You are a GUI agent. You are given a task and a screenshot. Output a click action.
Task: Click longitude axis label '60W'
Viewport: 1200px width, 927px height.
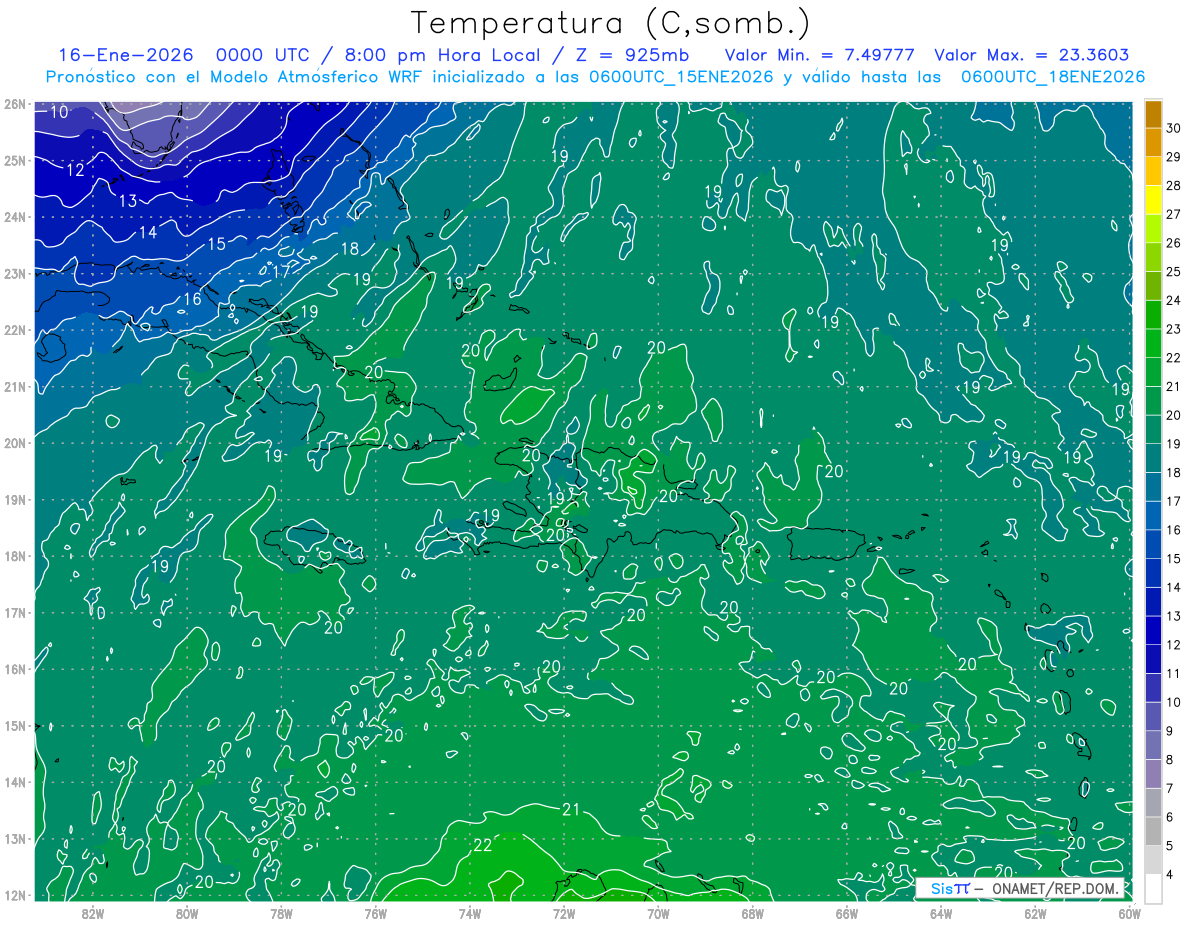point(1129,913)
